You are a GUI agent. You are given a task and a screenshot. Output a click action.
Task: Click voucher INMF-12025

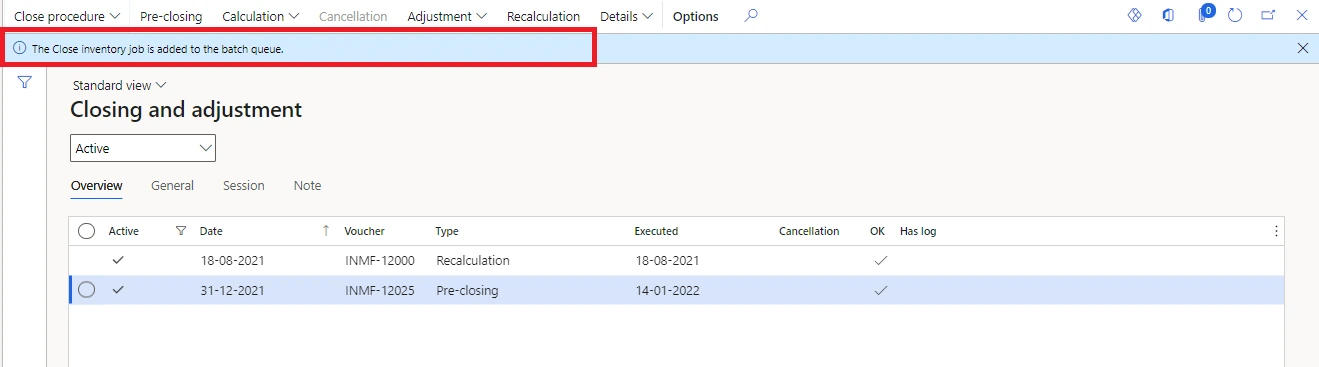tap(380, 290)
